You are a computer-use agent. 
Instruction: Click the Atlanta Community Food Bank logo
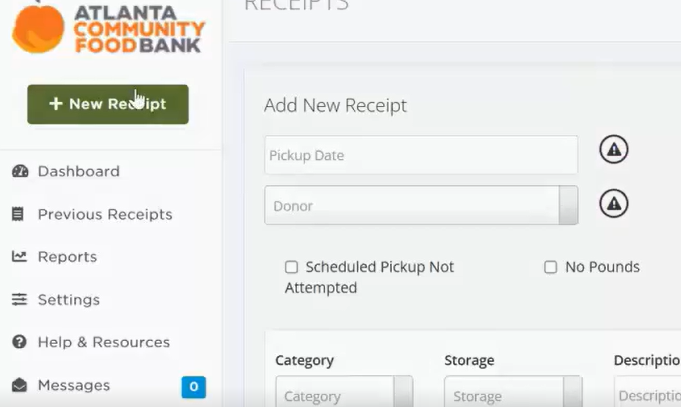tap(107, 27)
